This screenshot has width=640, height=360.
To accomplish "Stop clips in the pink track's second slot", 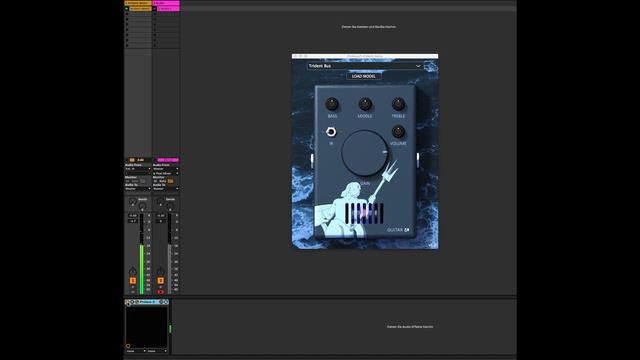I will pos(154,13).
